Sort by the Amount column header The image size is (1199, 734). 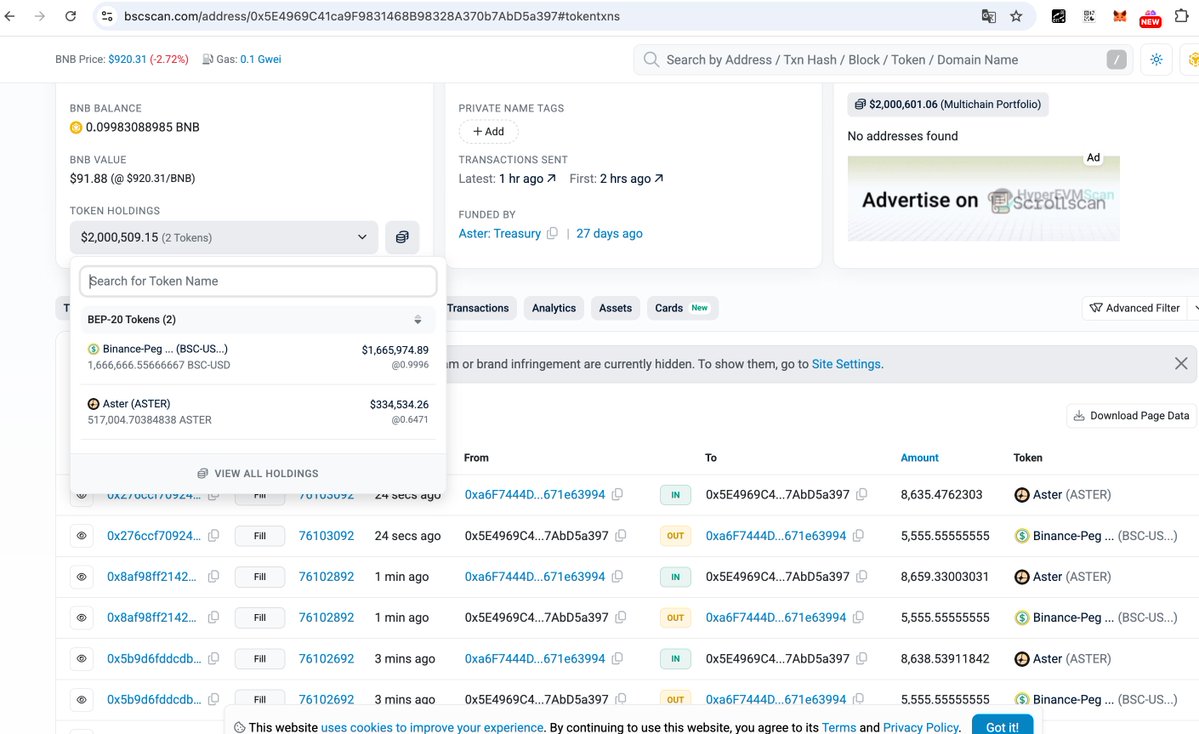coord(919,457)
